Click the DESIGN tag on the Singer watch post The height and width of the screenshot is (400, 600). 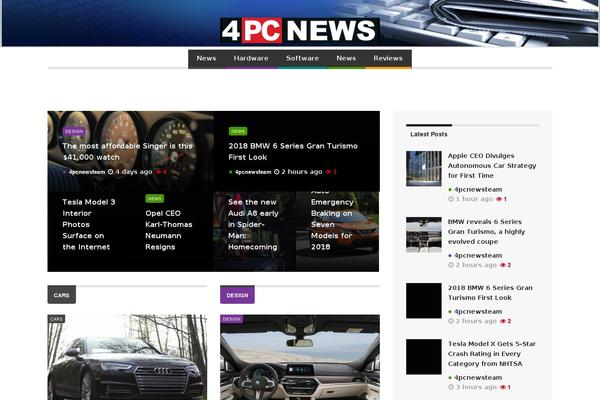pyautogui.click(x=74, y=131)
